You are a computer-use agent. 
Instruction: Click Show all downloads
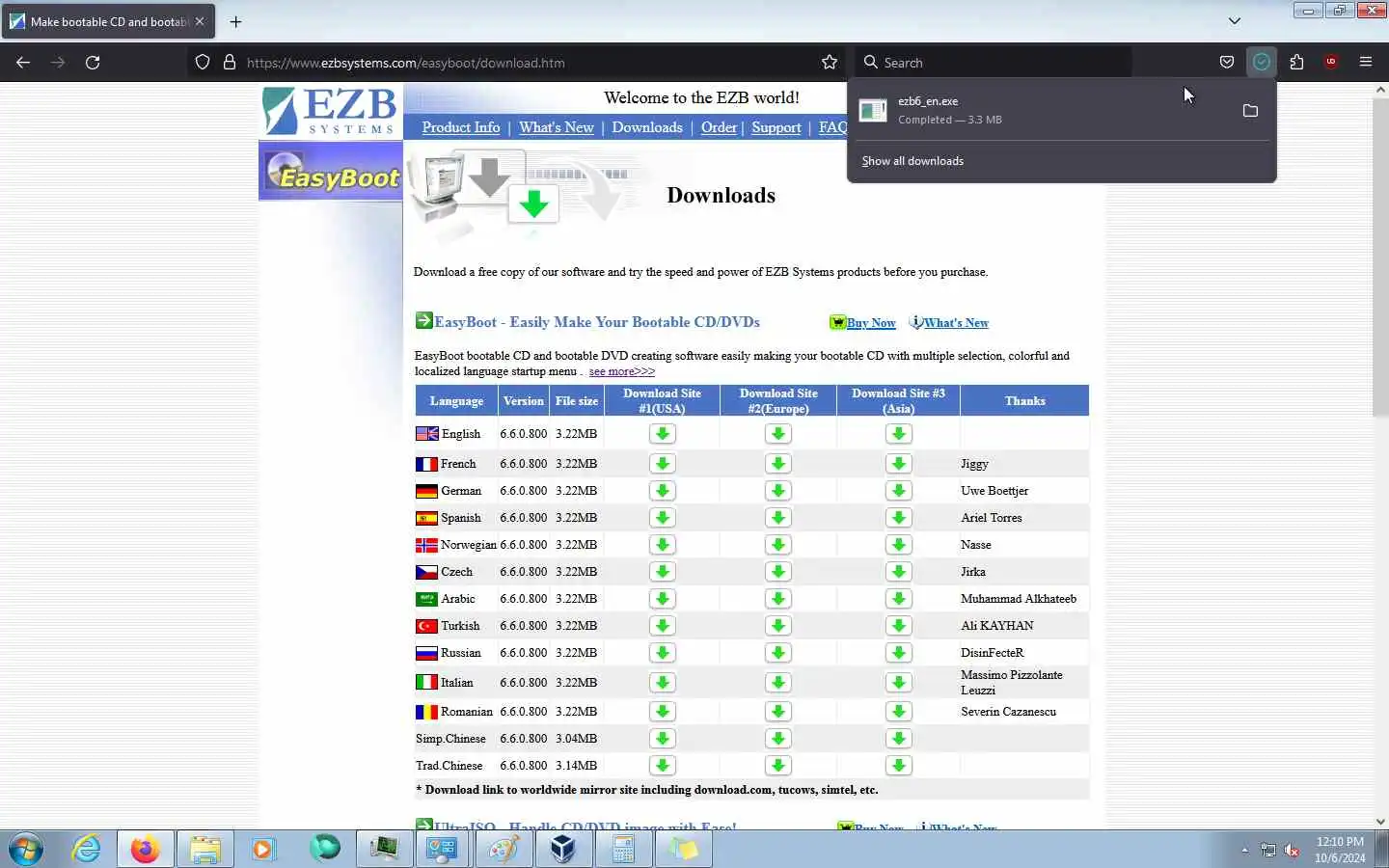(x=912, y=161)
